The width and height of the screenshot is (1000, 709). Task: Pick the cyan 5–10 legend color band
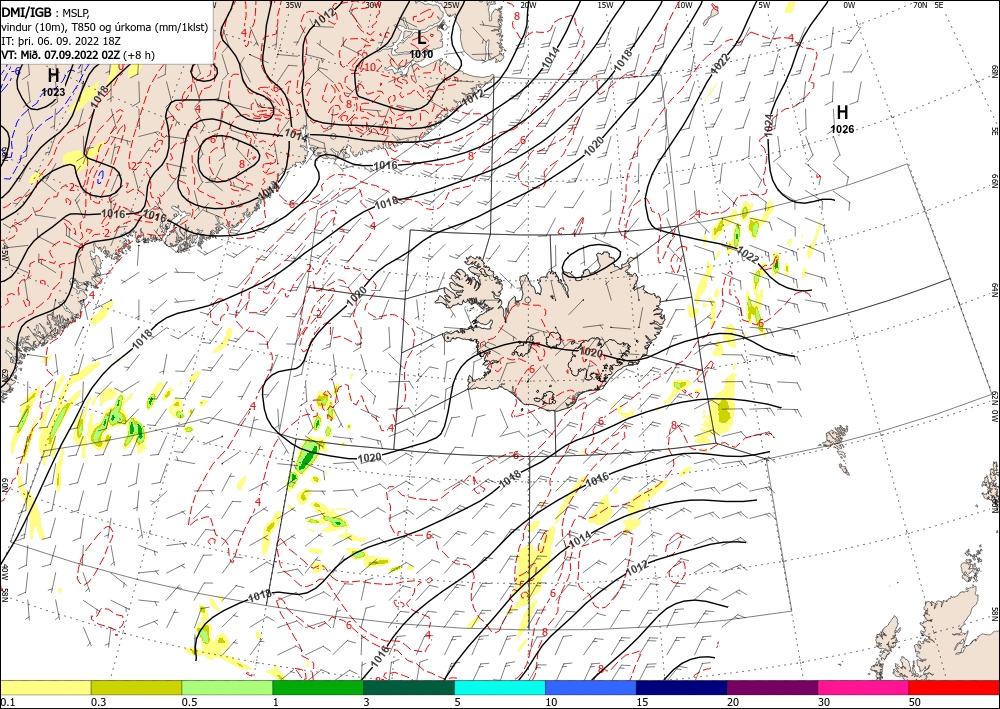(500, 687)
